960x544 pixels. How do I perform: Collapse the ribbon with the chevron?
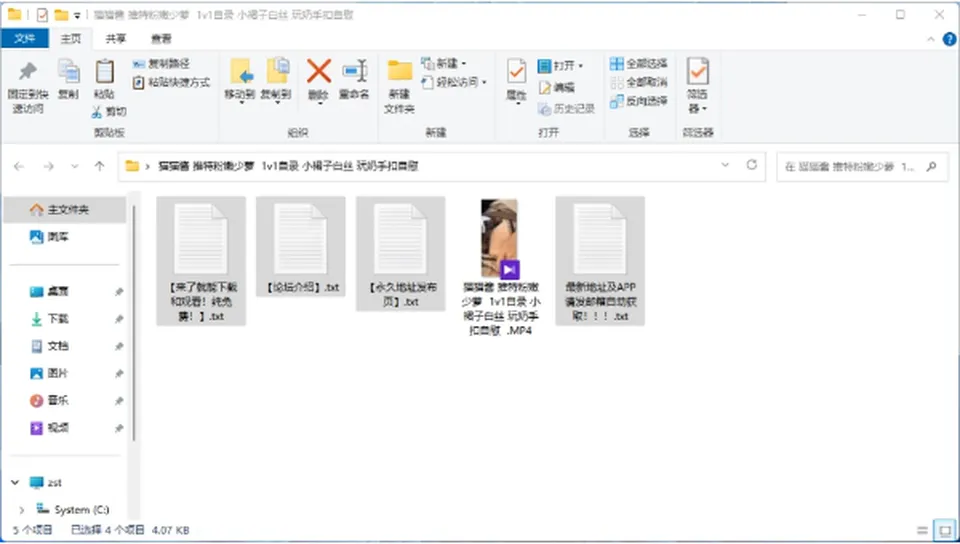point(931,39)
